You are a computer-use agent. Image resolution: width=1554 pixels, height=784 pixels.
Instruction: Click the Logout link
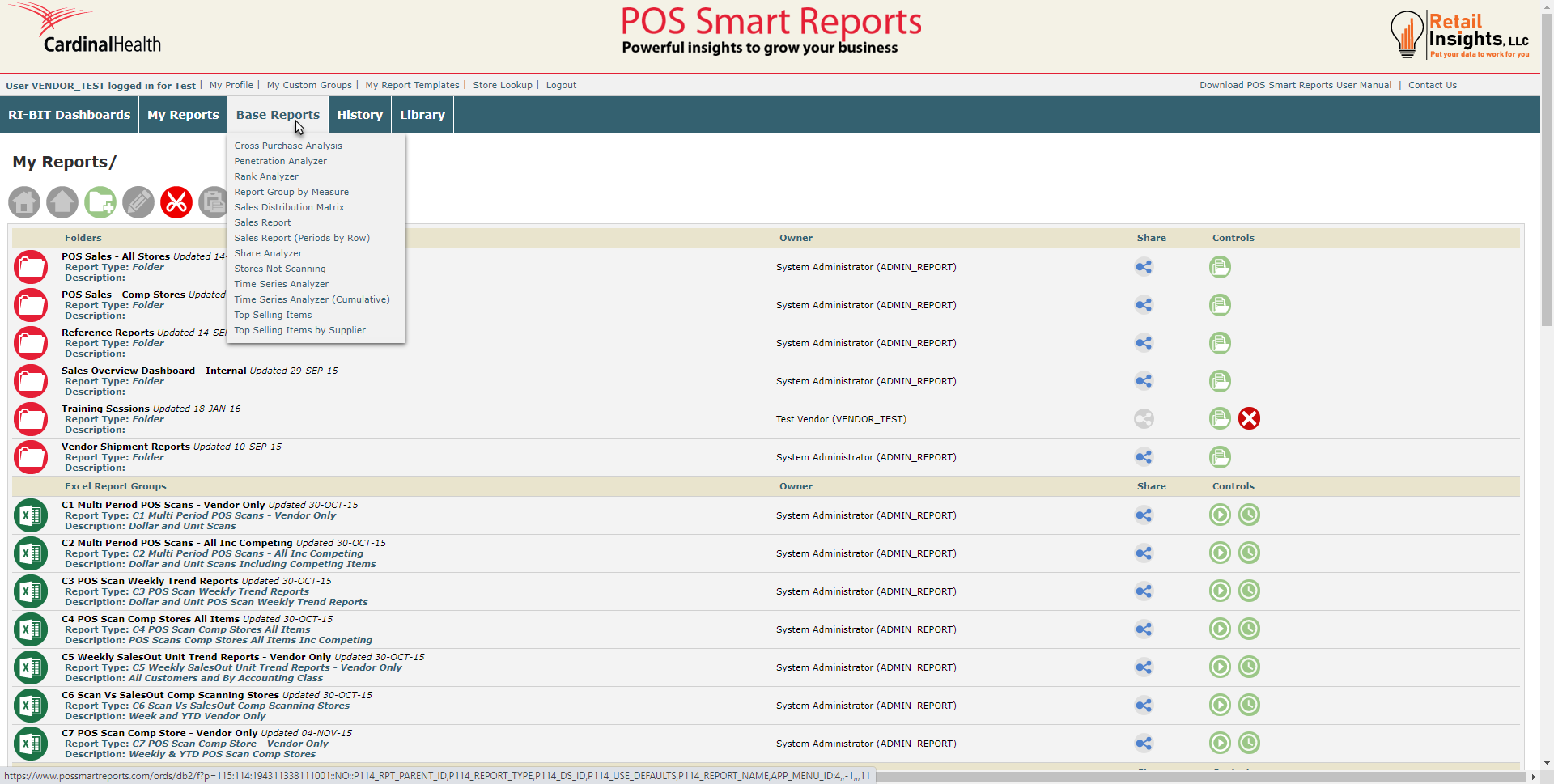tap(561, 85)
